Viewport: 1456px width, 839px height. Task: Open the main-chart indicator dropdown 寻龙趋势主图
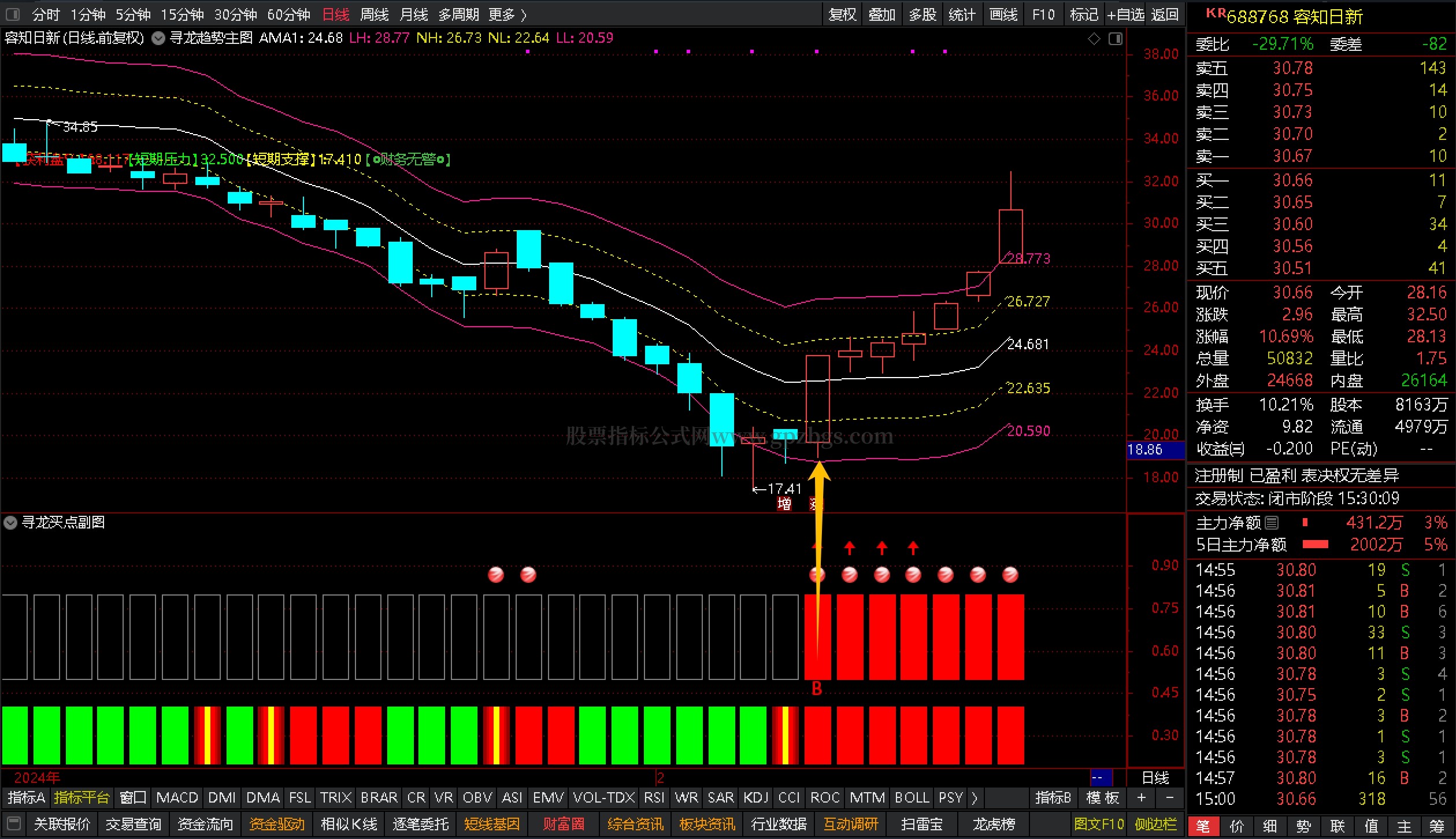click(158, 39)
